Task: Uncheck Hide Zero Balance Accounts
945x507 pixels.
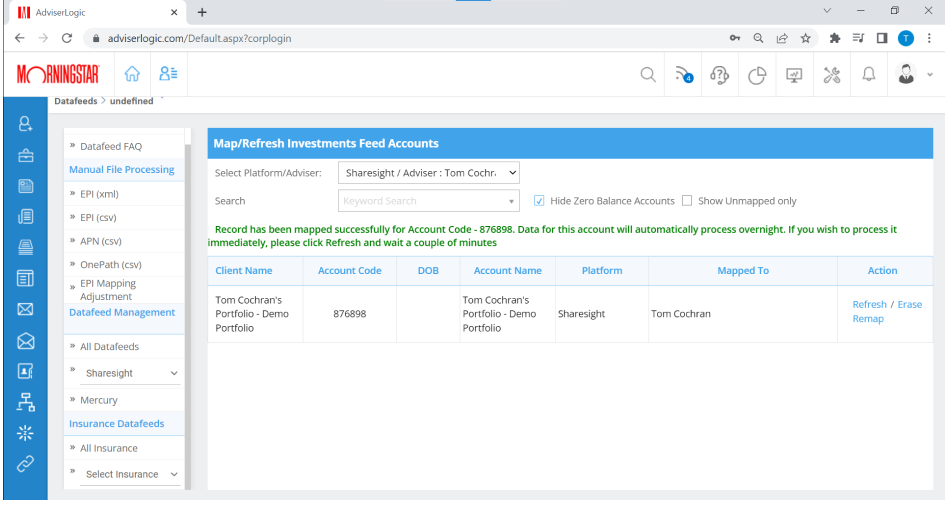Action: (x=539, y=201)
